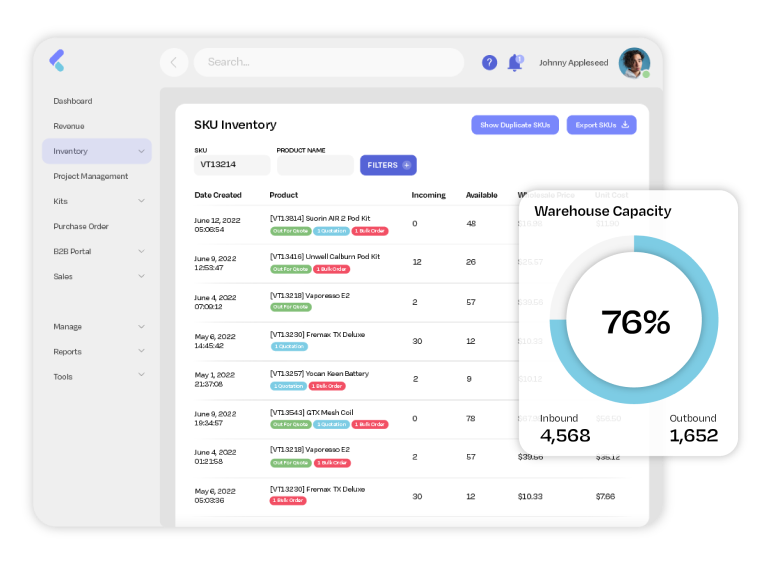The height and width of the screenshot is (564, 763).
Task: Collapse the Inventory chevron
Action: [141, 151]
